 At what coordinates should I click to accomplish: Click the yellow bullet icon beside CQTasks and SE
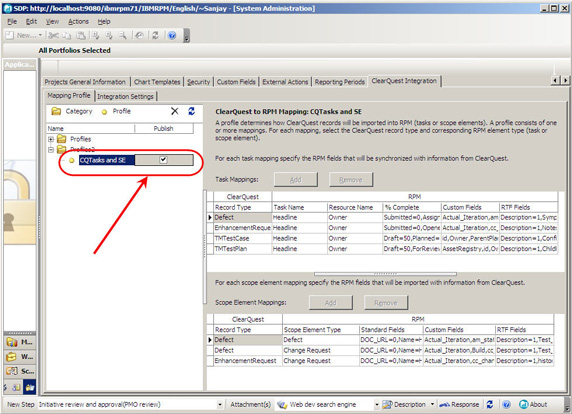pos(72,160)
